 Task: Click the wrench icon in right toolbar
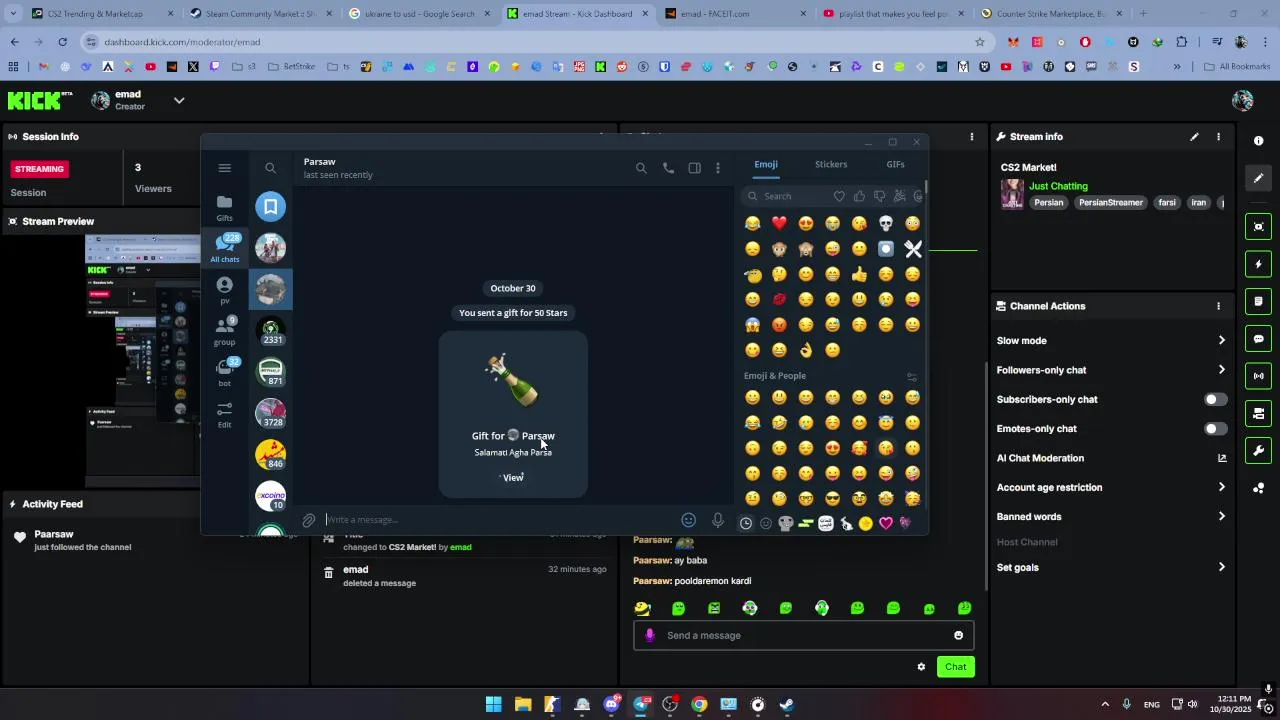pyautogui.click(x=1259, y=451)
